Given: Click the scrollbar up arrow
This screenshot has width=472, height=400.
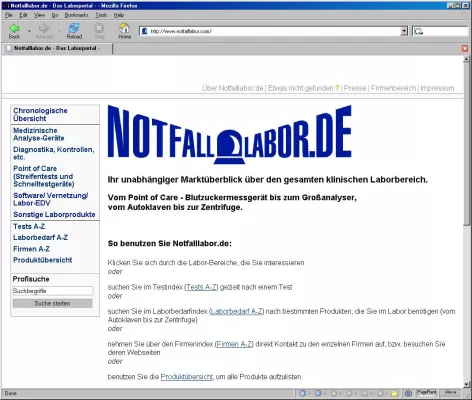Looking at the screenshot, I should click(x=466, y=59).
